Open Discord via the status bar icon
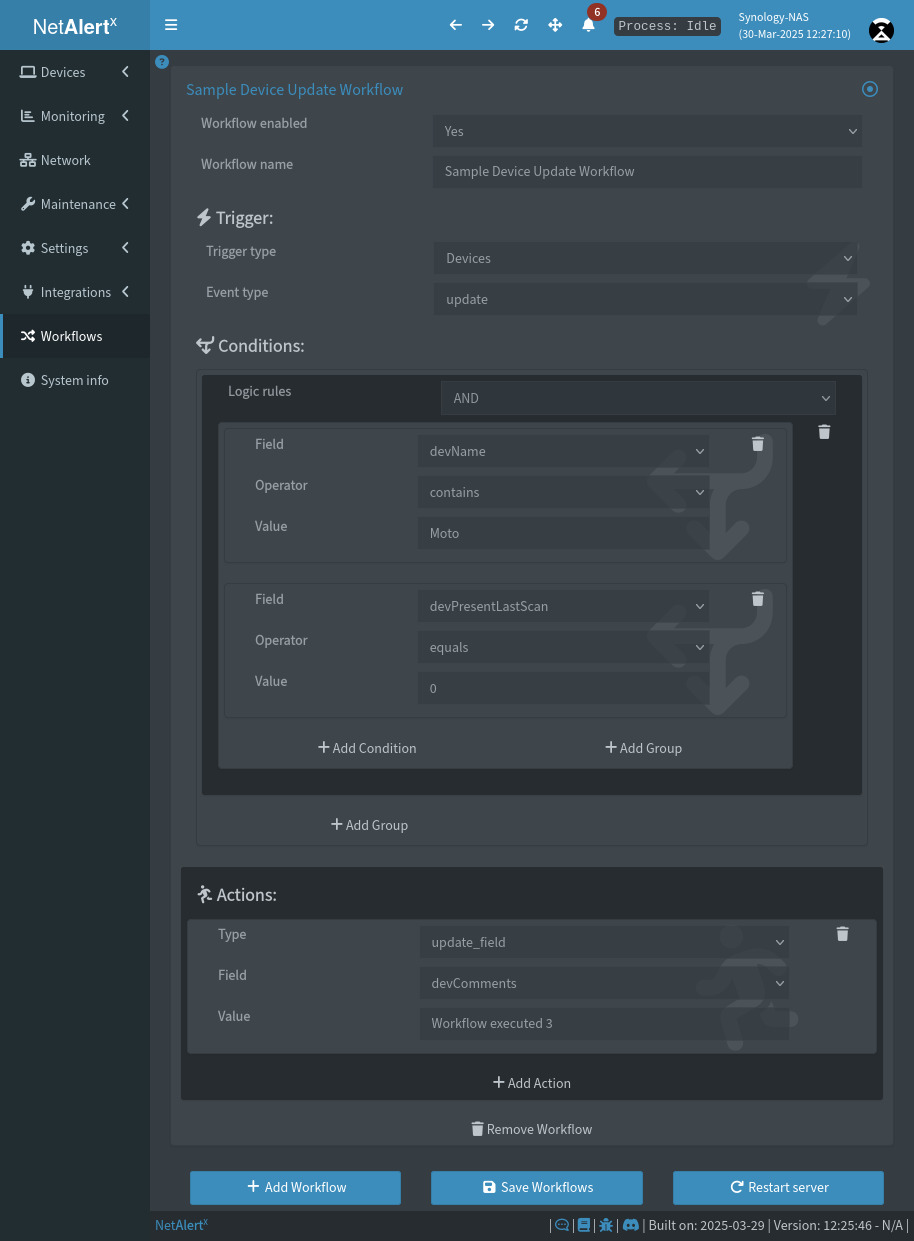Screen dimensions: 914x1241 [x=631, y=1224]
